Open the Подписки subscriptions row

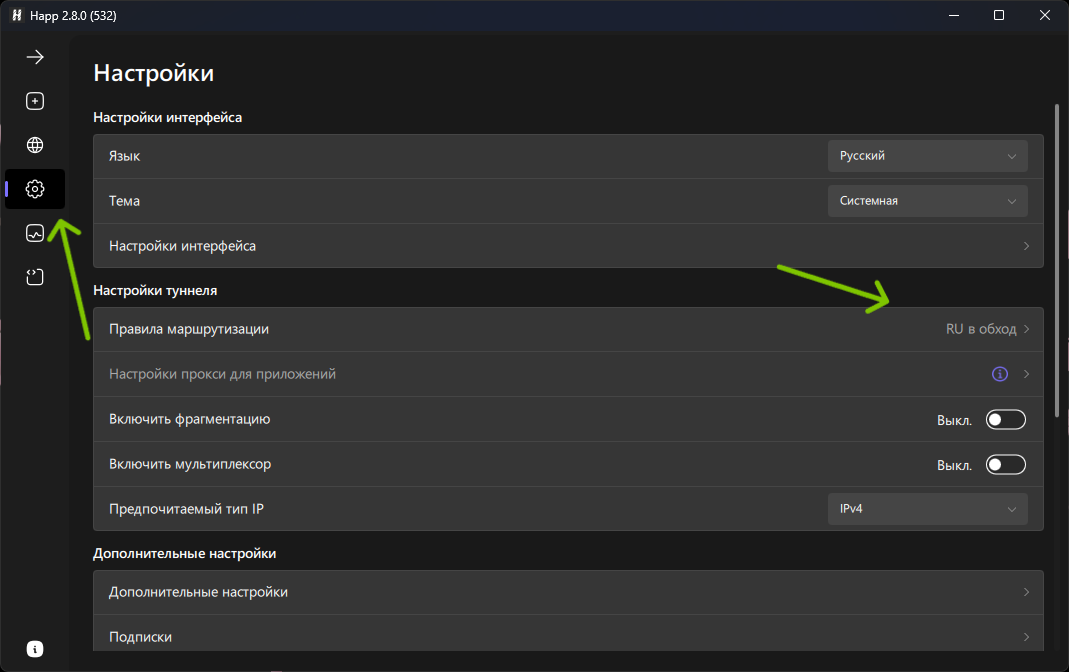(567, 637)
